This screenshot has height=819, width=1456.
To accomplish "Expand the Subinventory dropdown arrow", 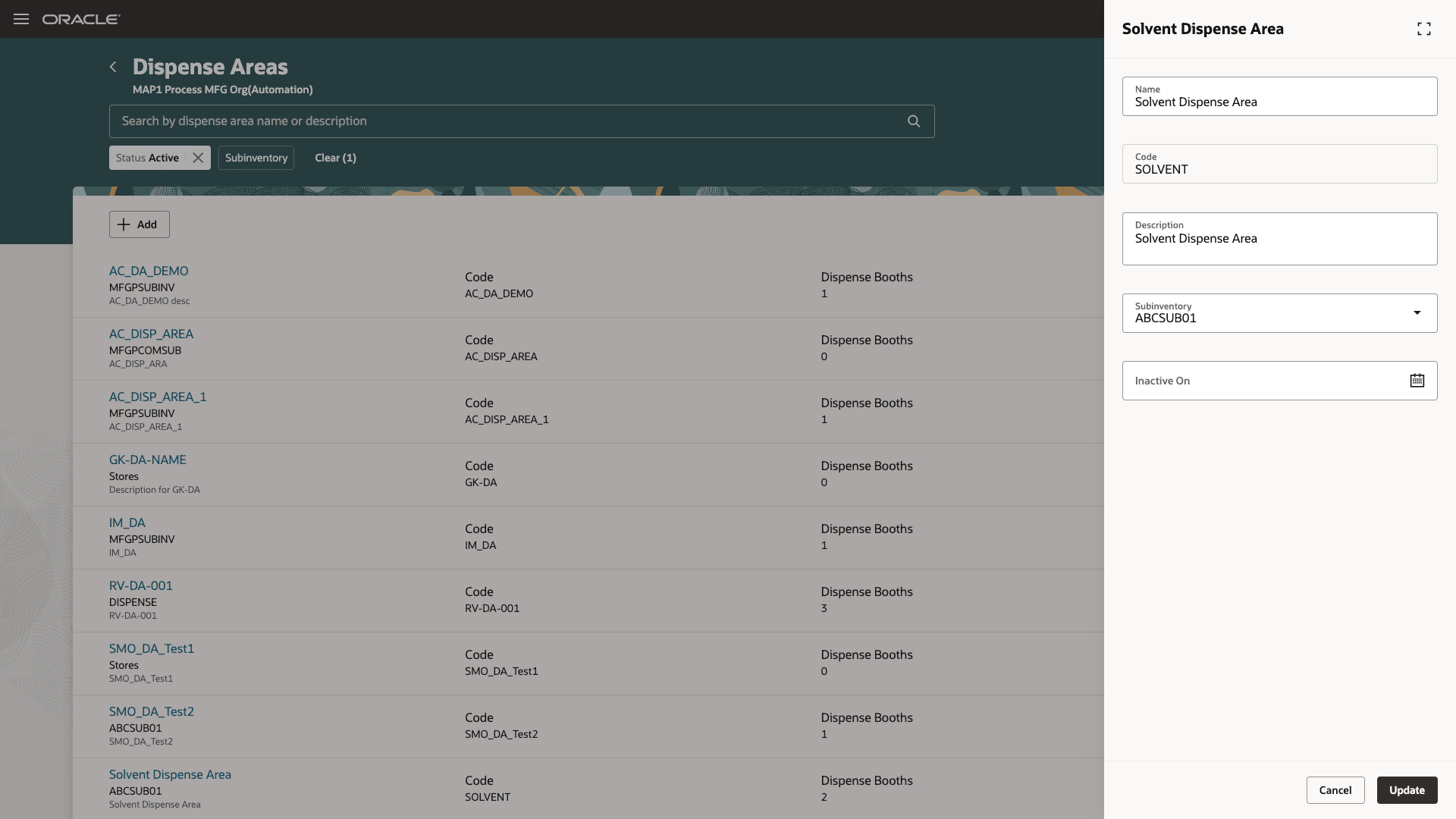I will click(x=1417, y=313).
